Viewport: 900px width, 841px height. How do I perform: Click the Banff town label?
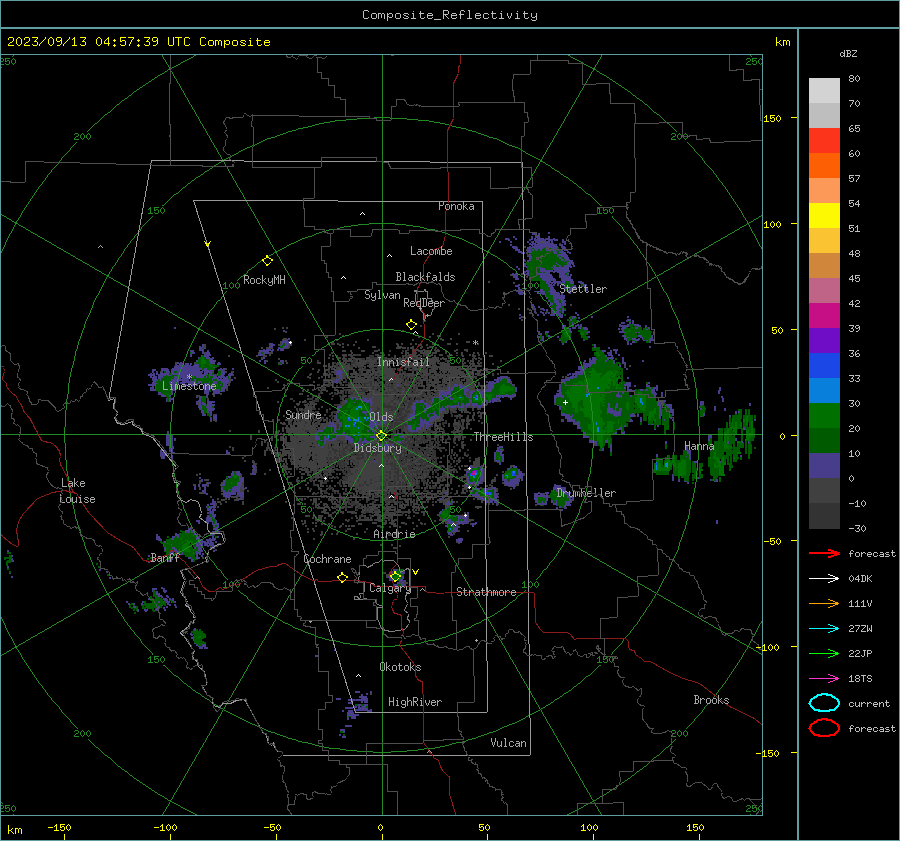pos(165,558)
